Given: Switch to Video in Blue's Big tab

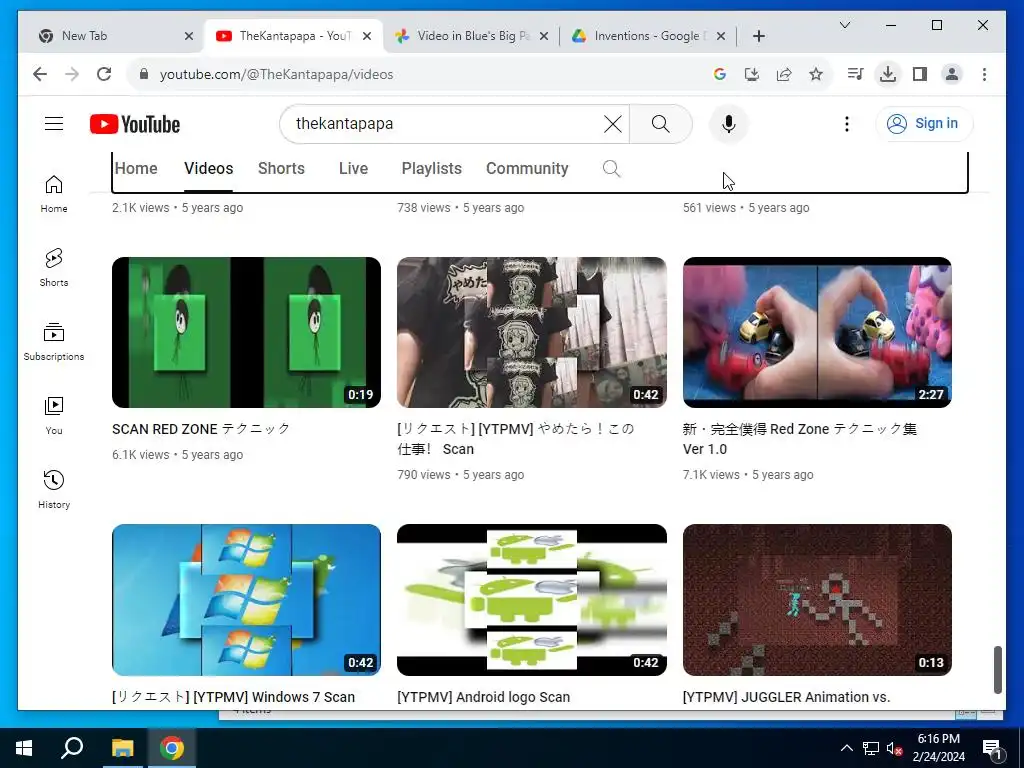Looking at the screenshot, I should pyautogui.click(x=473, y=36).
